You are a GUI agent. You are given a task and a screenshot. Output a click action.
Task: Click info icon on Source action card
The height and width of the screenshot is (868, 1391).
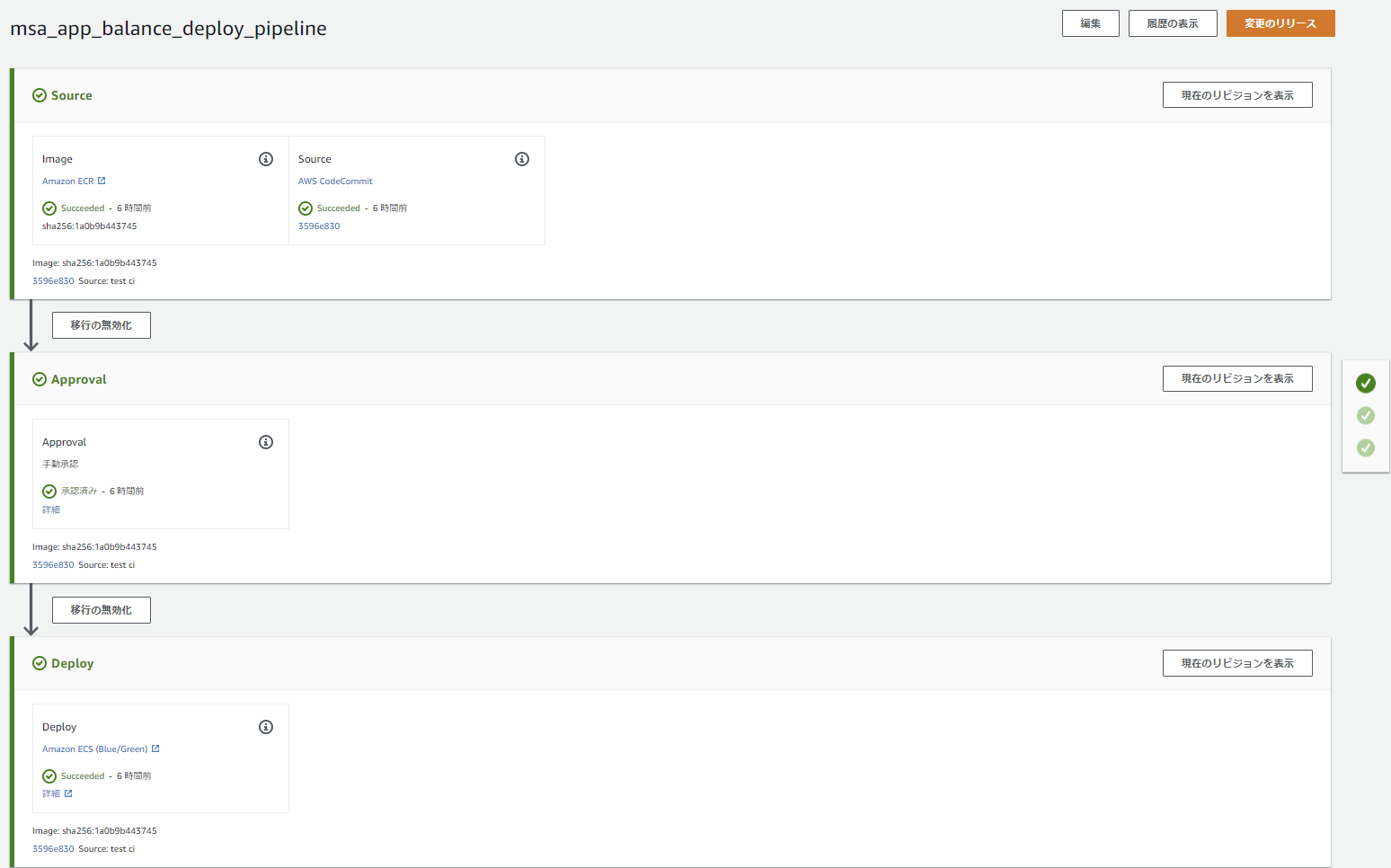522,159
